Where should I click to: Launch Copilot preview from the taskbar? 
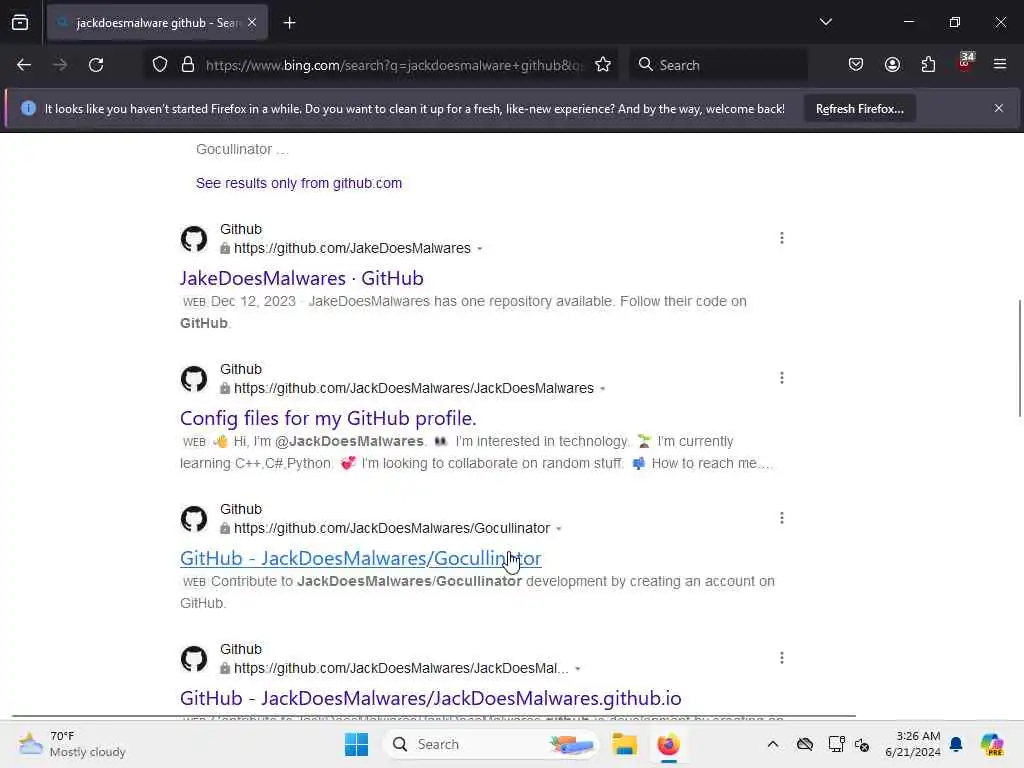click(x=992, y=744)
